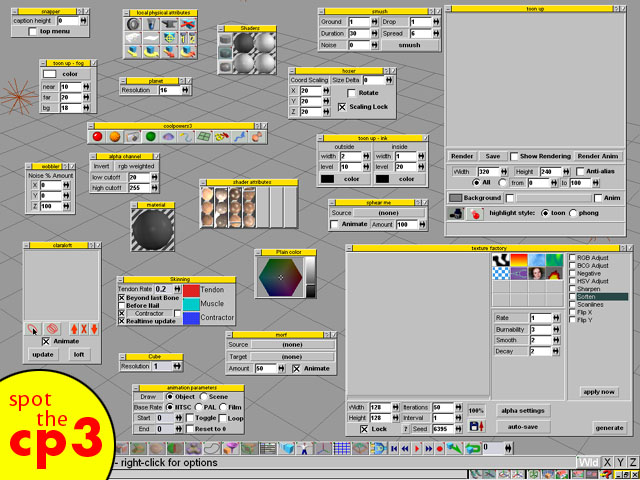
Task: Jump to first frame in animation controls
Action: [x=394, y=449]
